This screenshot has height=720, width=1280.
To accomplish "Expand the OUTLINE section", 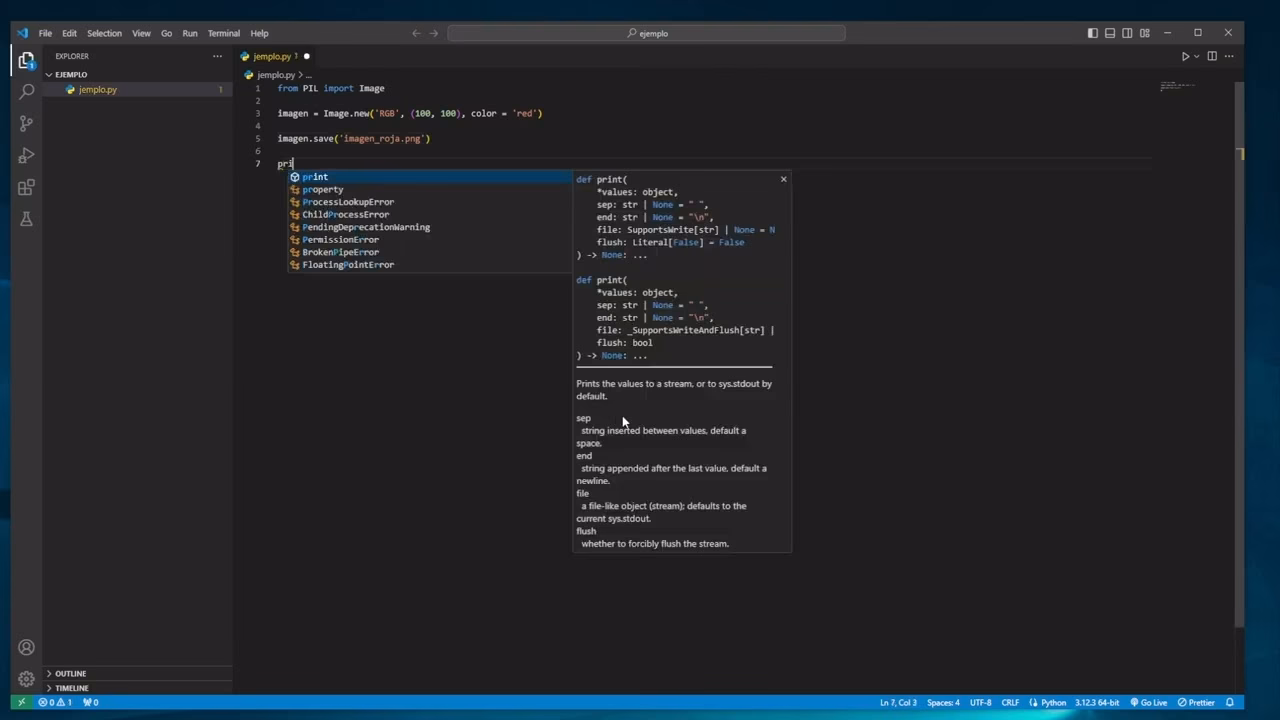I will [70, 673].
